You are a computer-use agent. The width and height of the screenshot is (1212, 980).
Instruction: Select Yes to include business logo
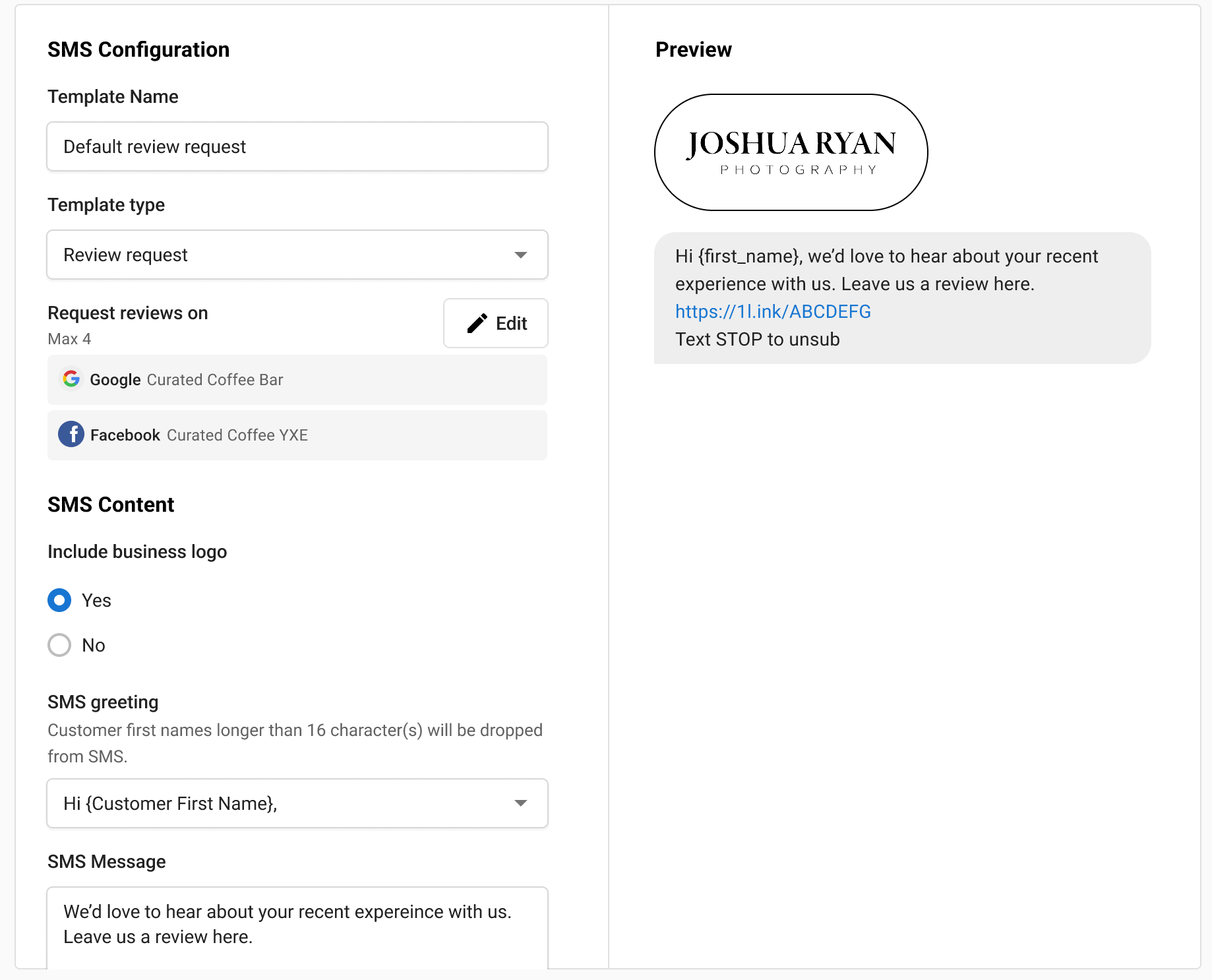(x=59, y=600)
